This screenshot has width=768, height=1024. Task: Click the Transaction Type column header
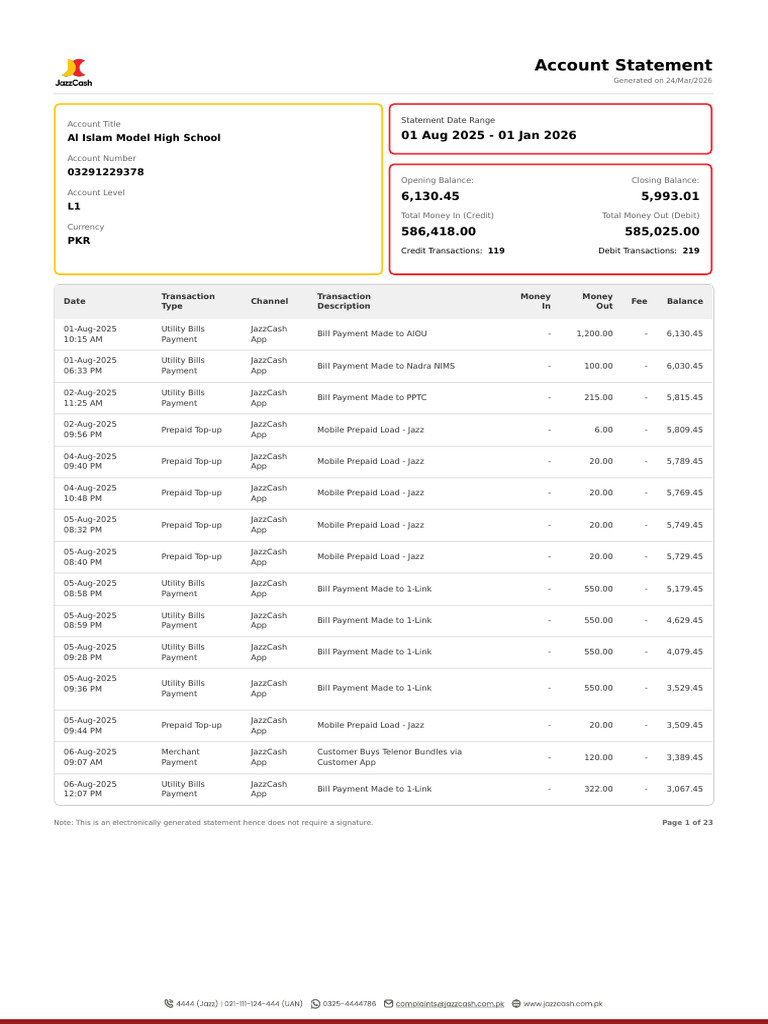pos(188,301)
